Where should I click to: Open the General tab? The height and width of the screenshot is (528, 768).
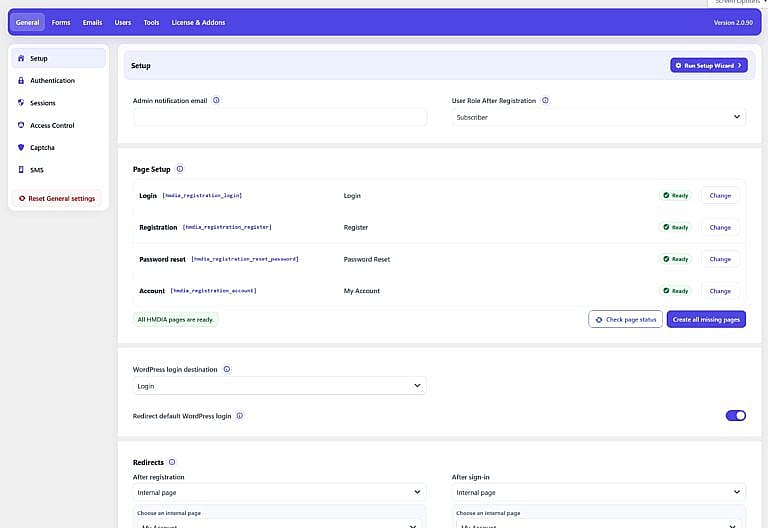tap(27, 23)
